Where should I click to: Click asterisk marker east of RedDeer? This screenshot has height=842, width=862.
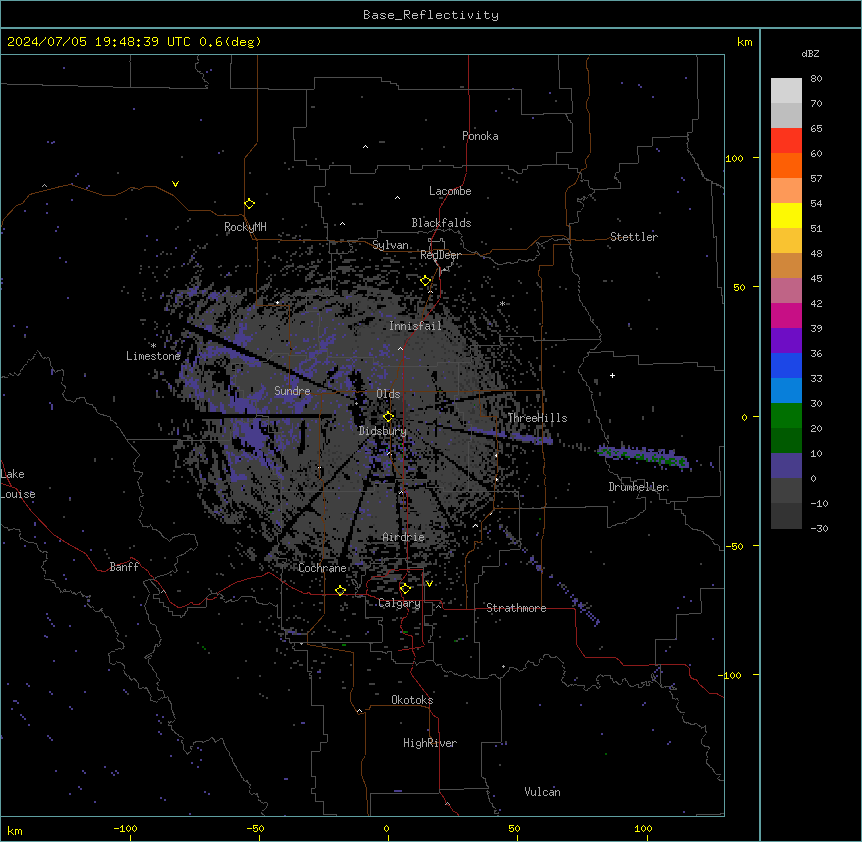[x=502, y=303]
